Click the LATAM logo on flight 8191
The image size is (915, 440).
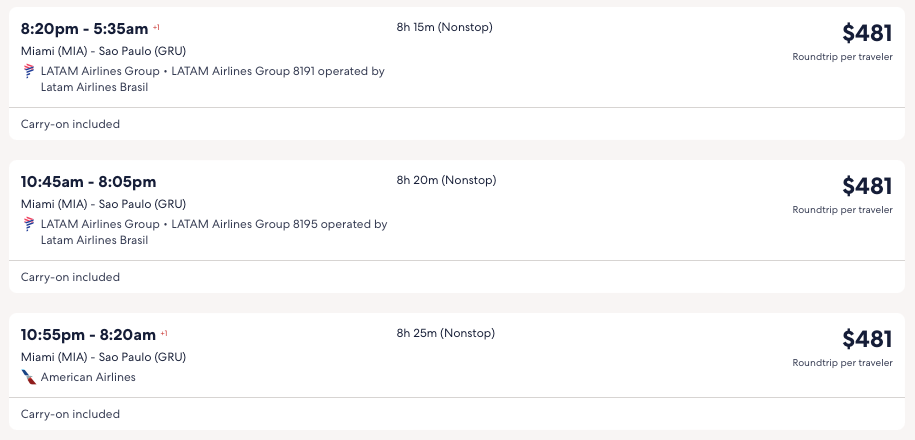click(28, 71)
